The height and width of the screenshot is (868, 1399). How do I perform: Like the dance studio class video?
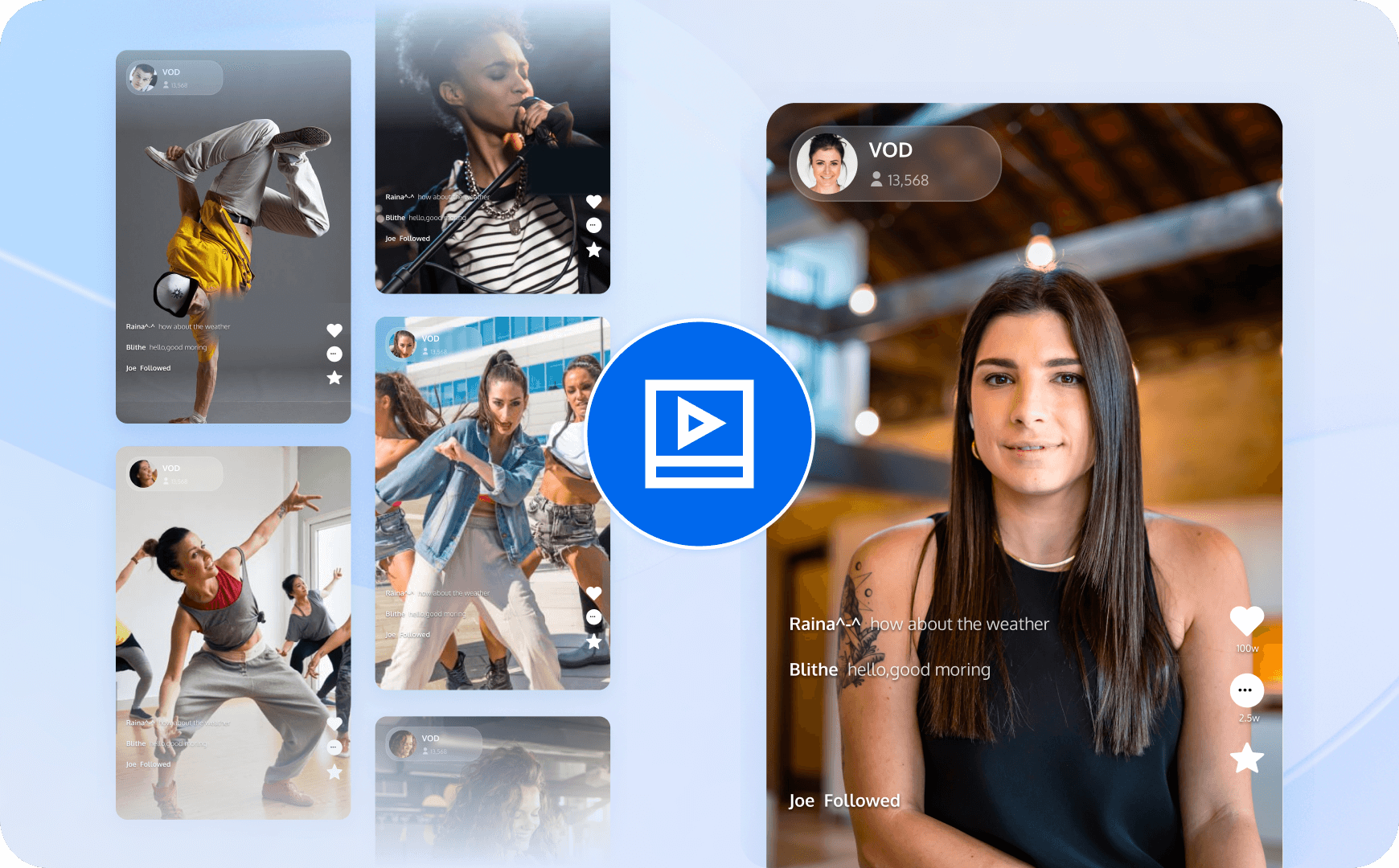pyautogui.click(x=334, y=724)
